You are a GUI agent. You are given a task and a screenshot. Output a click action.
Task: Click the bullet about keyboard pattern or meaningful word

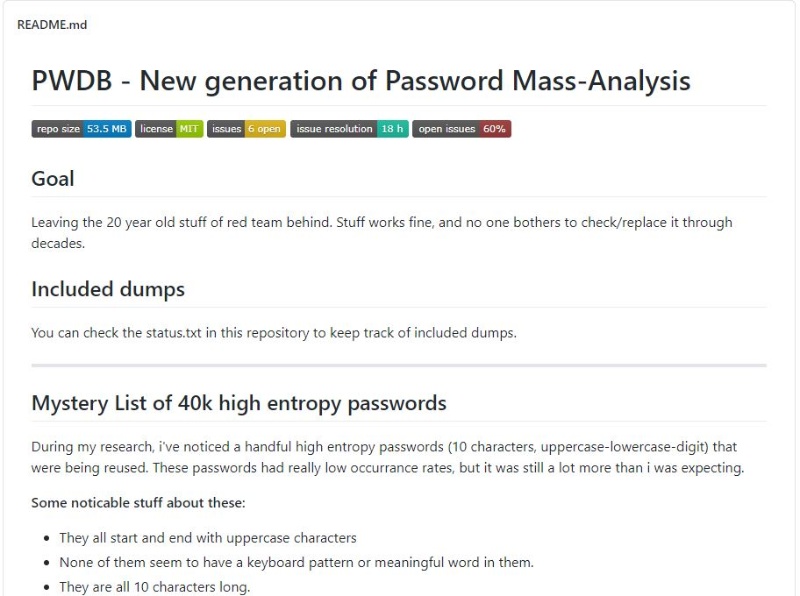click(296, 562)
